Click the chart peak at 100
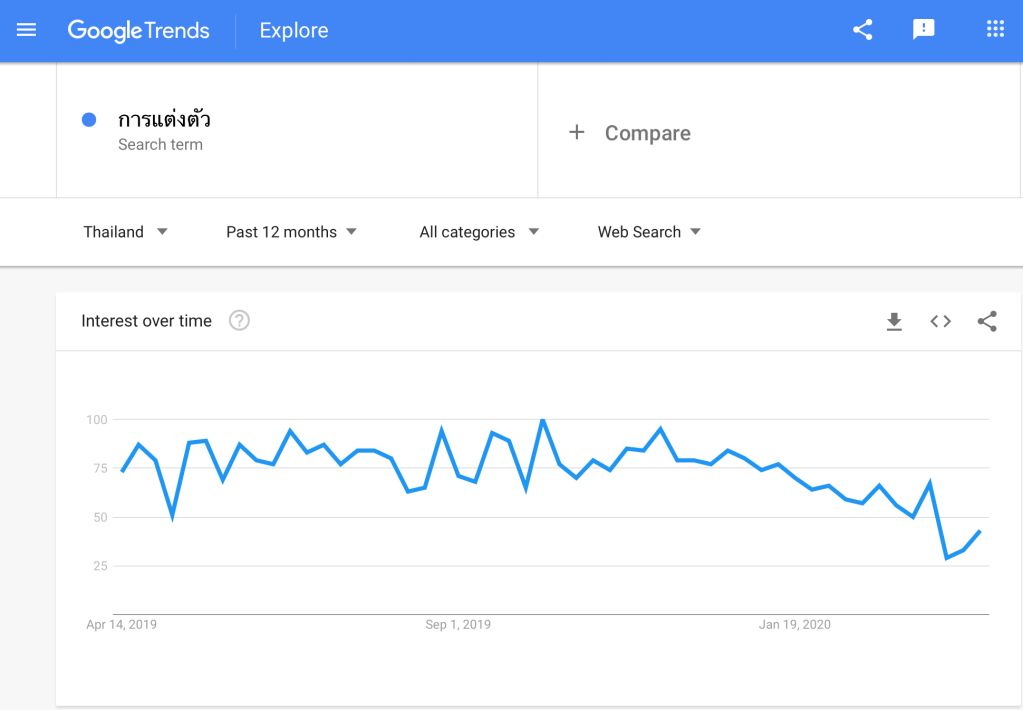This screenshot has height=710, width=1023. [x=542, y=420]
